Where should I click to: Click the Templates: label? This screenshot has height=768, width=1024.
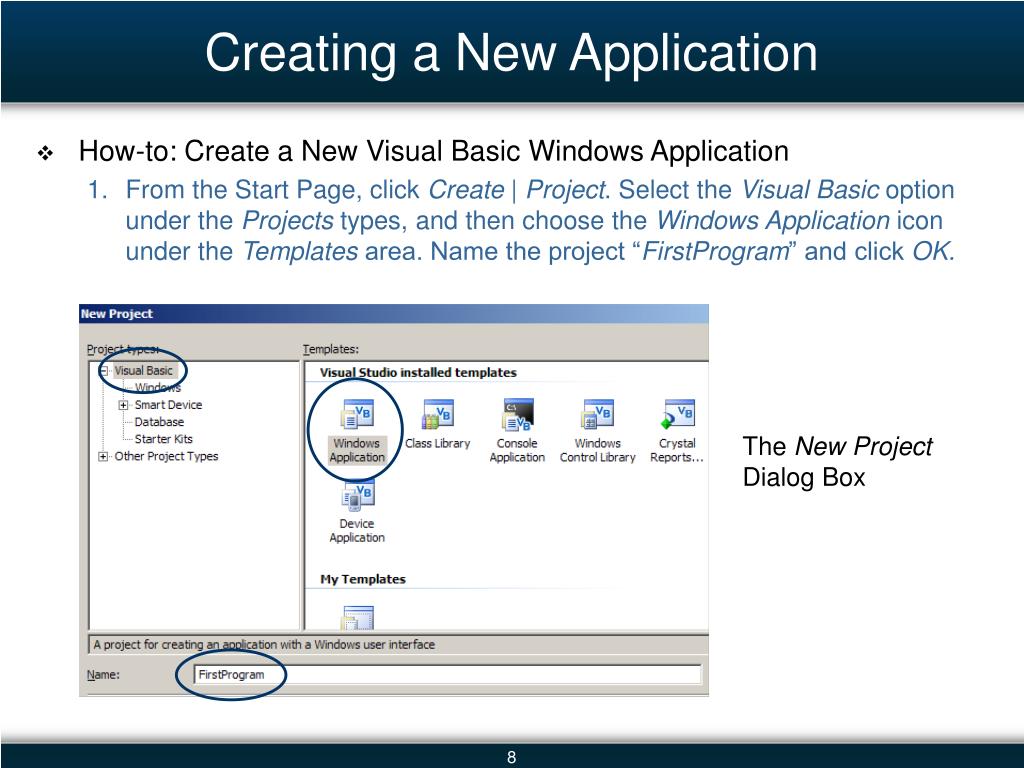(330, 349)
